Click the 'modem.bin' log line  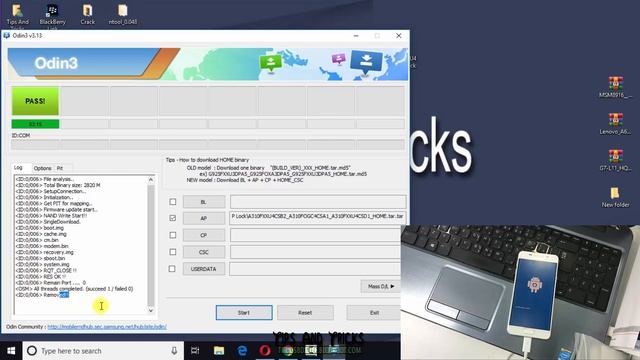[42, 246]
